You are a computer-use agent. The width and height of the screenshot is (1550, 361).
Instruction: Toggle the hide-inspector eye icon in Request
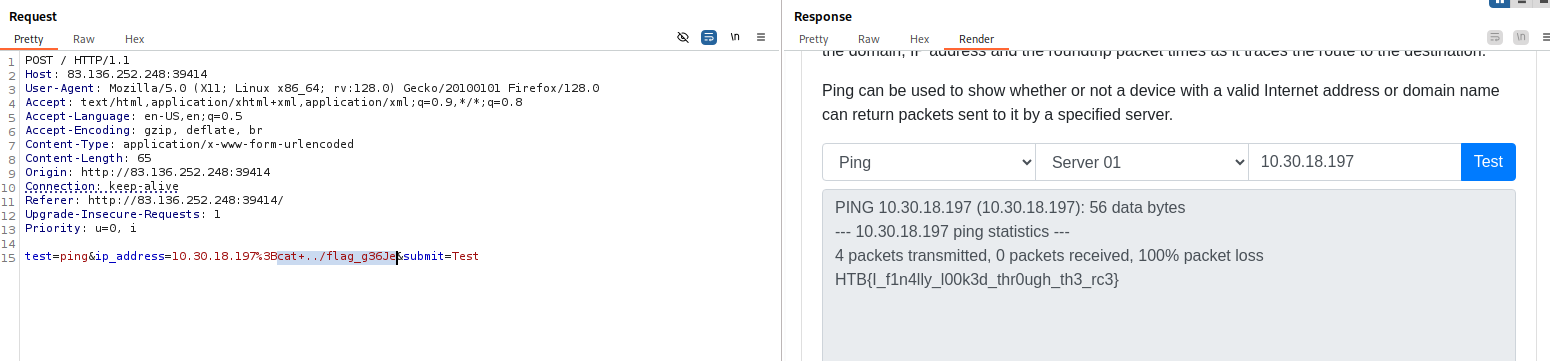tap(683, 37)
